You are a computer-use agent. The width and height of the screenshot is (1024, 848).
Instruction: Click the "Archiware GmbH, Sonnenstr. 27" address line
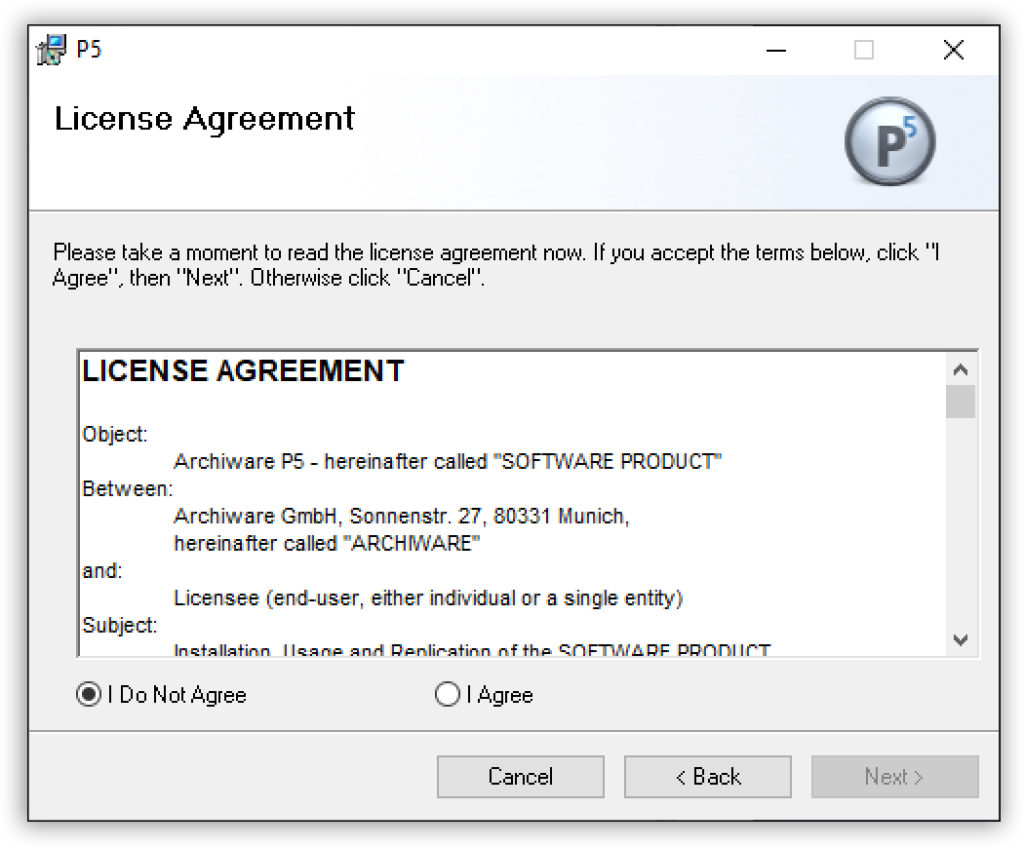click(400, 517)
